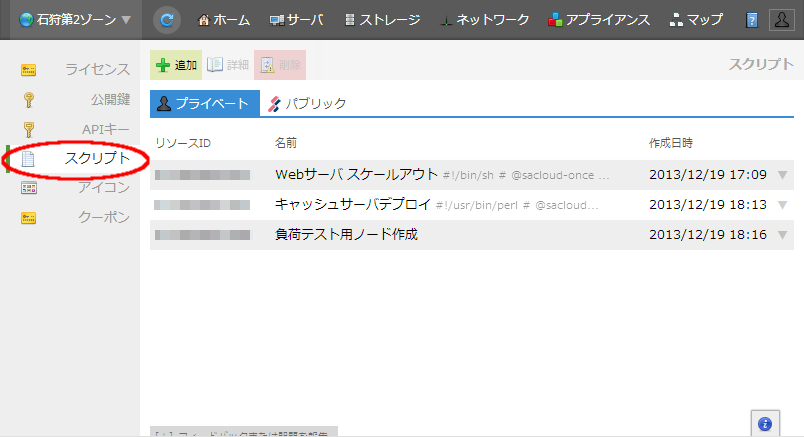Screen dimensions: 804x437
Task: Select the プライベート tab
Action: point(204,103)
